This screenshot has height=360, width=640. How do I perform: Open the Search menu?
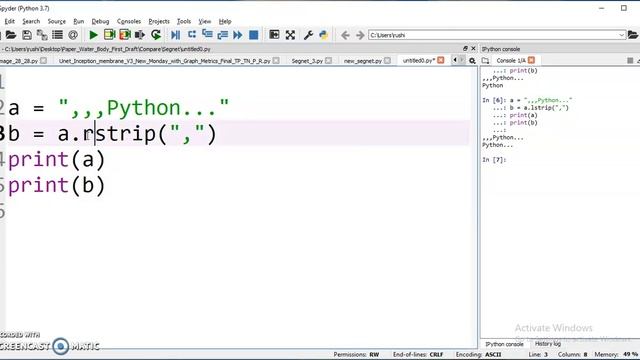tap(31, 21)
